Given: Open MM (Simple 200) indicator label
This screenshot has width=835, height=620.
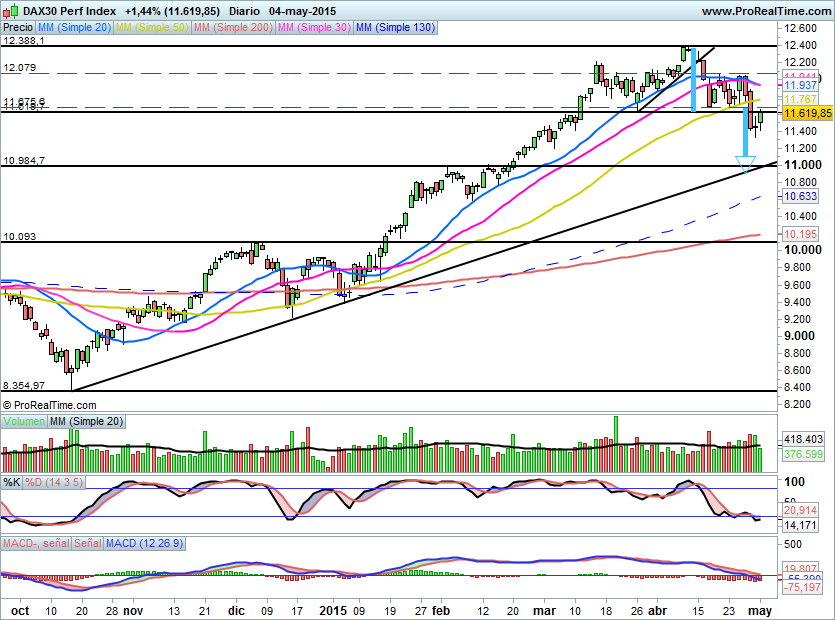Looking at the screenshot, I should [x=233, y=27].
